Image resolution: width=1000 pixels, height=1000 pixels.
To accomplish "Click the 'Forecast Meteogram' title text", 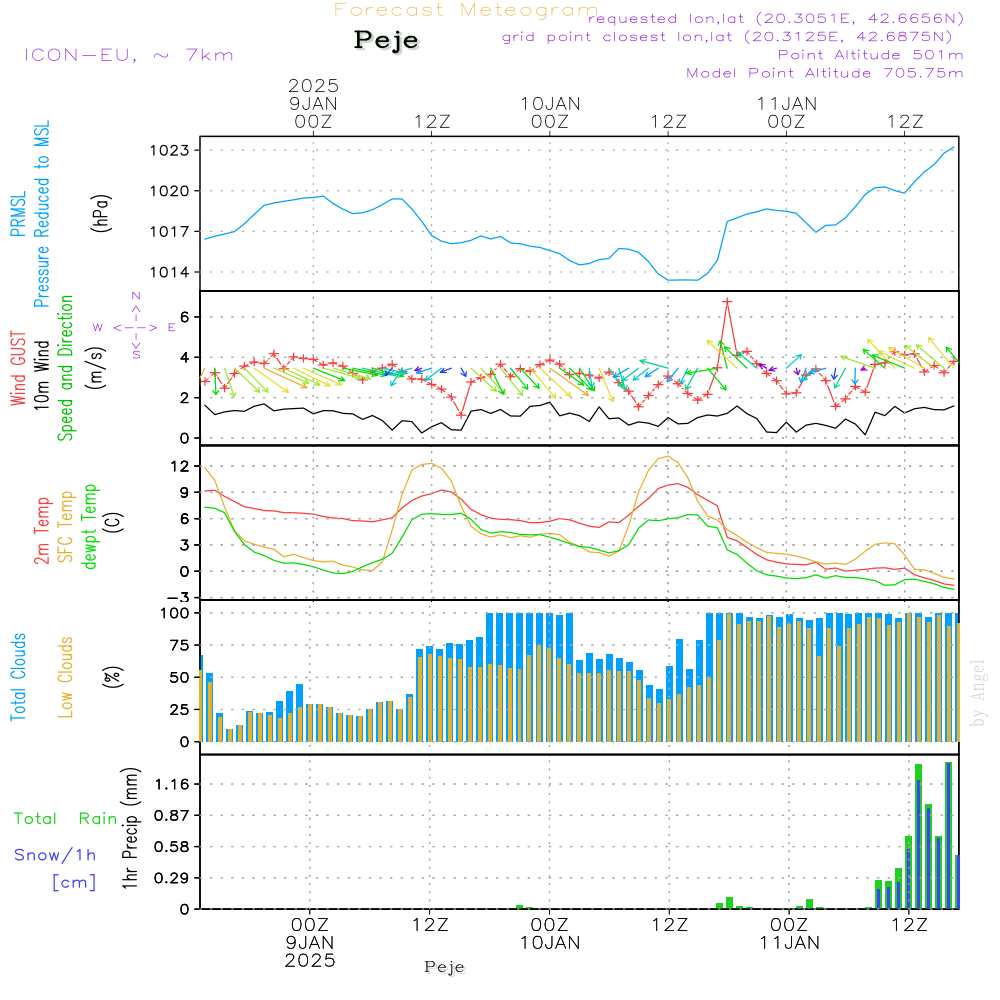I will tap(466, 10).
